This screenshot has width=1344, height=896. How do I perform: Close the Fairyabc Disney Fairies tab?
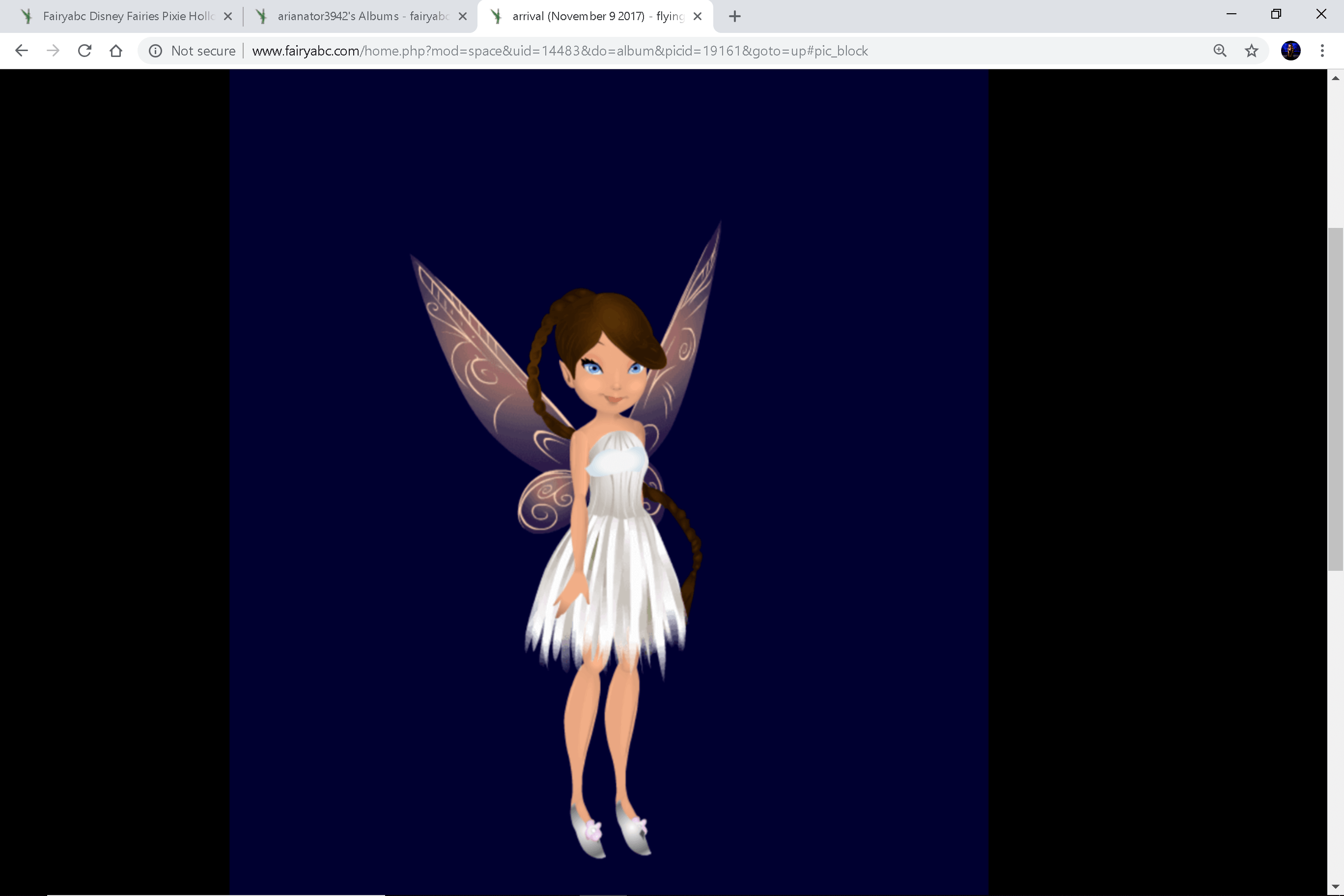(x=227, y=17)
